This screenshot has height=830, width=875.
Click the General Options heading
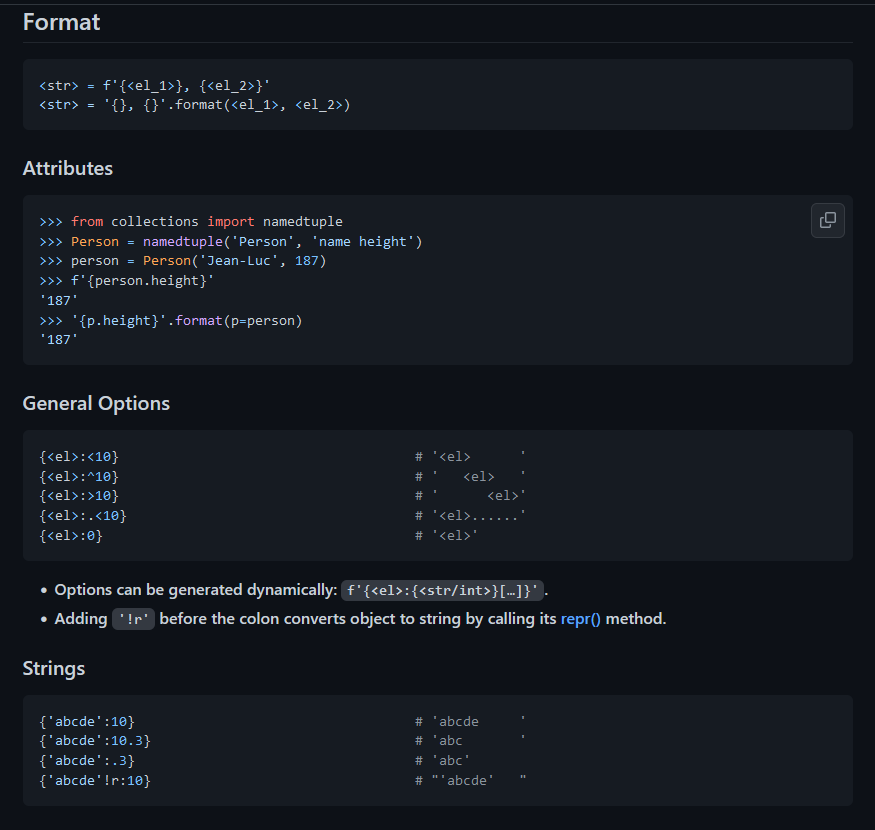(96, 403)
